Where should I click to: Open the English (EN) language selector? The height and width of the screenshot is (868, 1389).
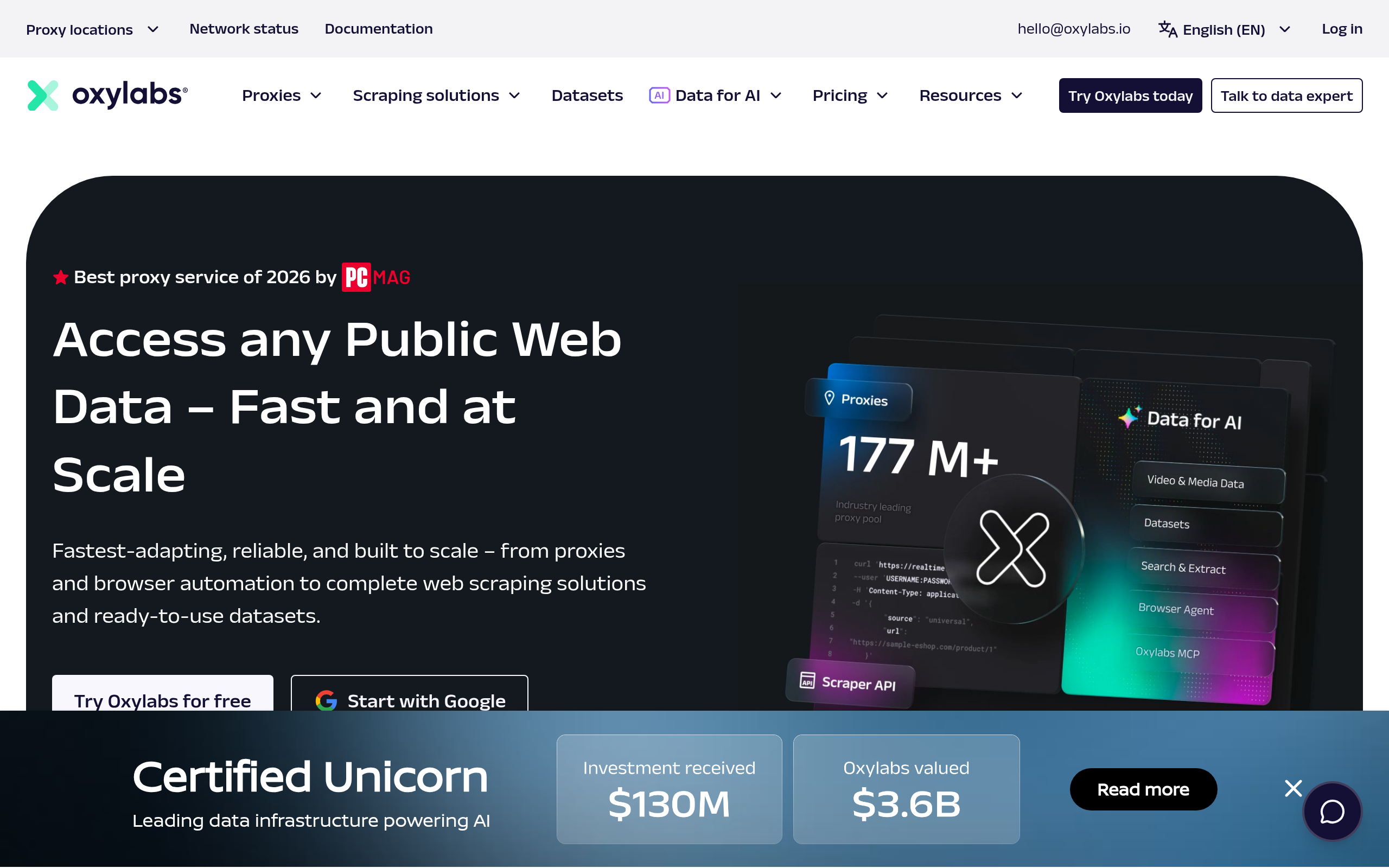tap(1225, 29)
